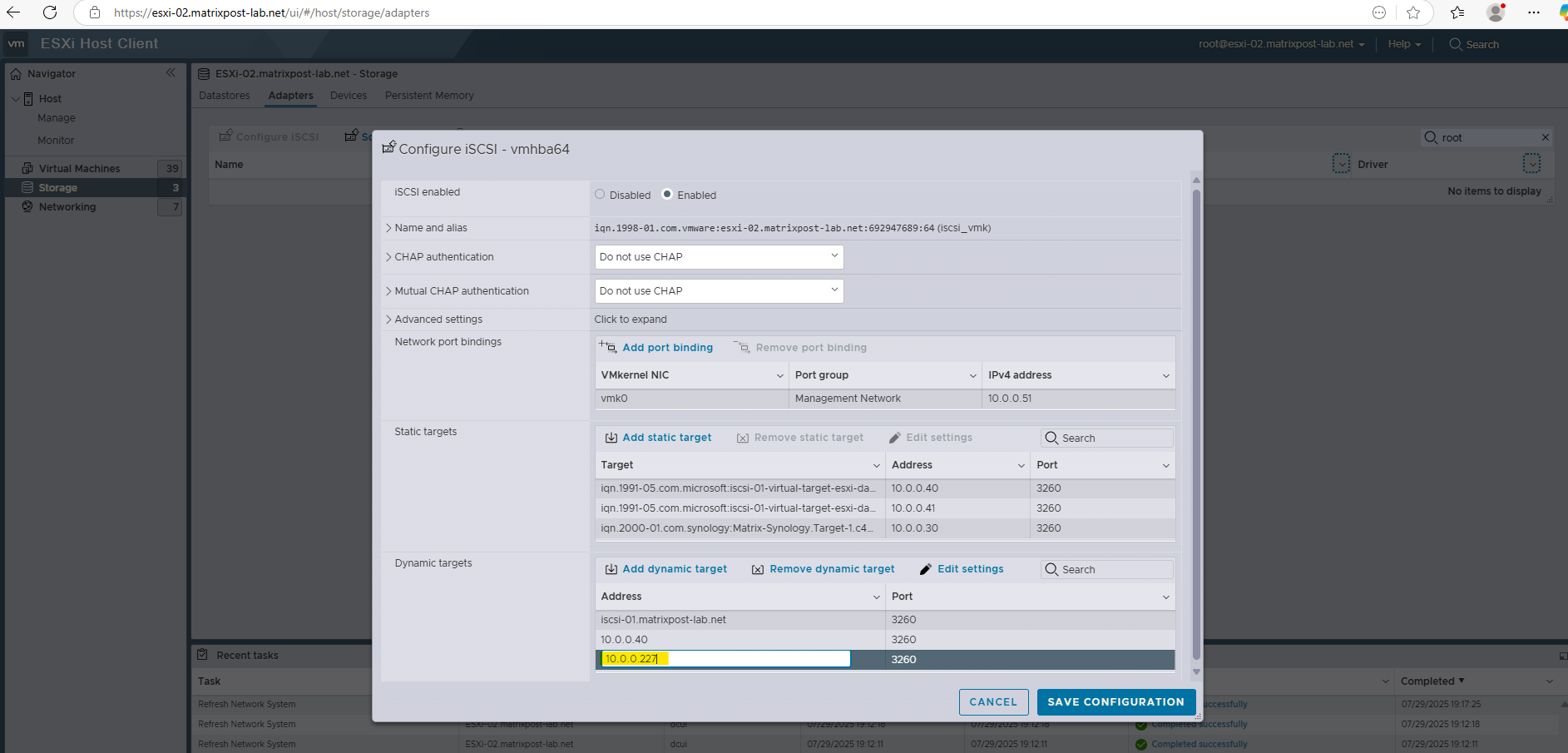Click the Add static target icon
The height and width of the screenshot is (753, 1568).
611,437
